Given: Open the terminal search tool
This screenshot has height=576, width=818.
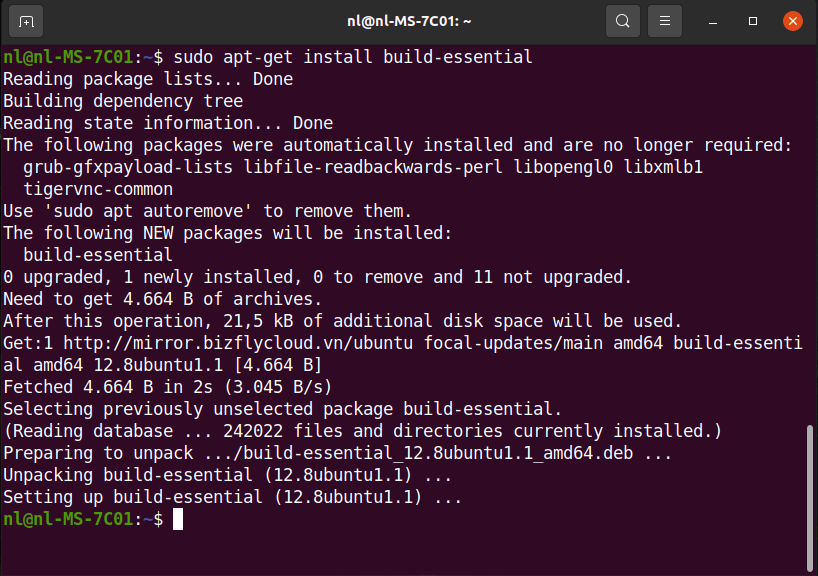Looking at the screenshot, I should (622, 21).
